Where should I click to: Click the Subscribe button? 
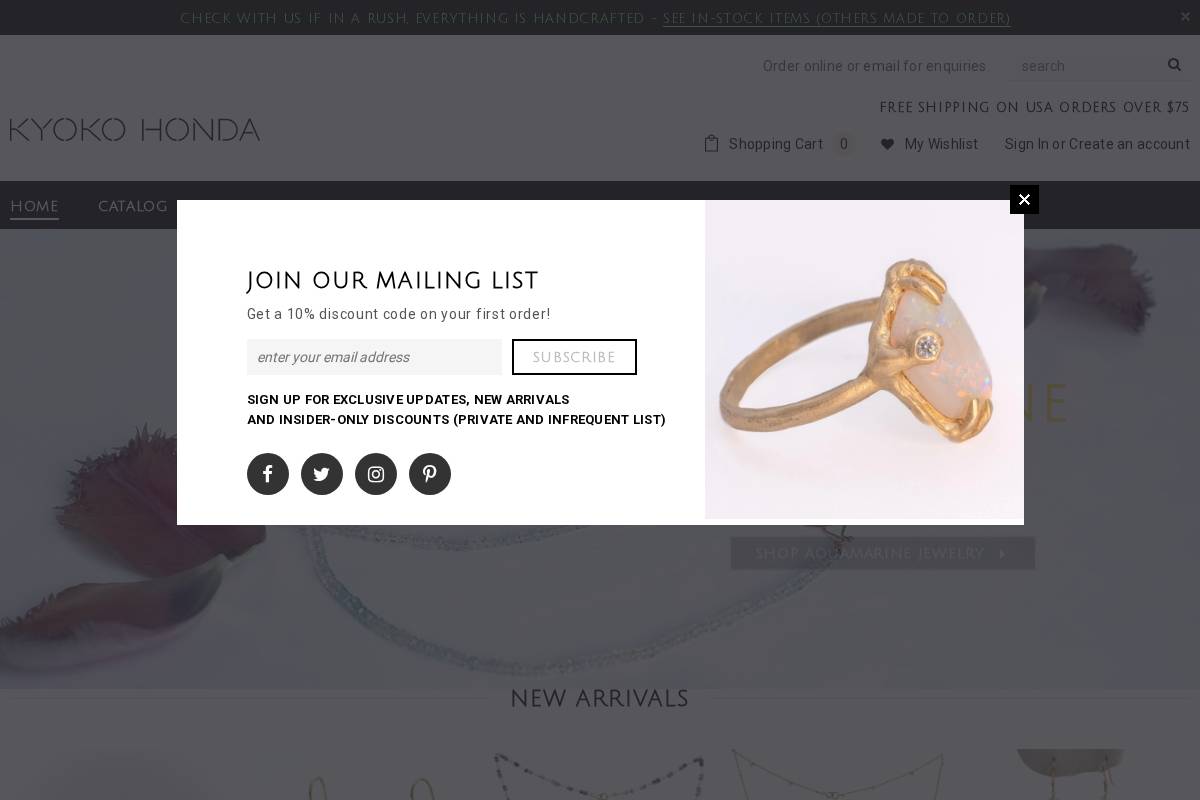coord(574,357)
